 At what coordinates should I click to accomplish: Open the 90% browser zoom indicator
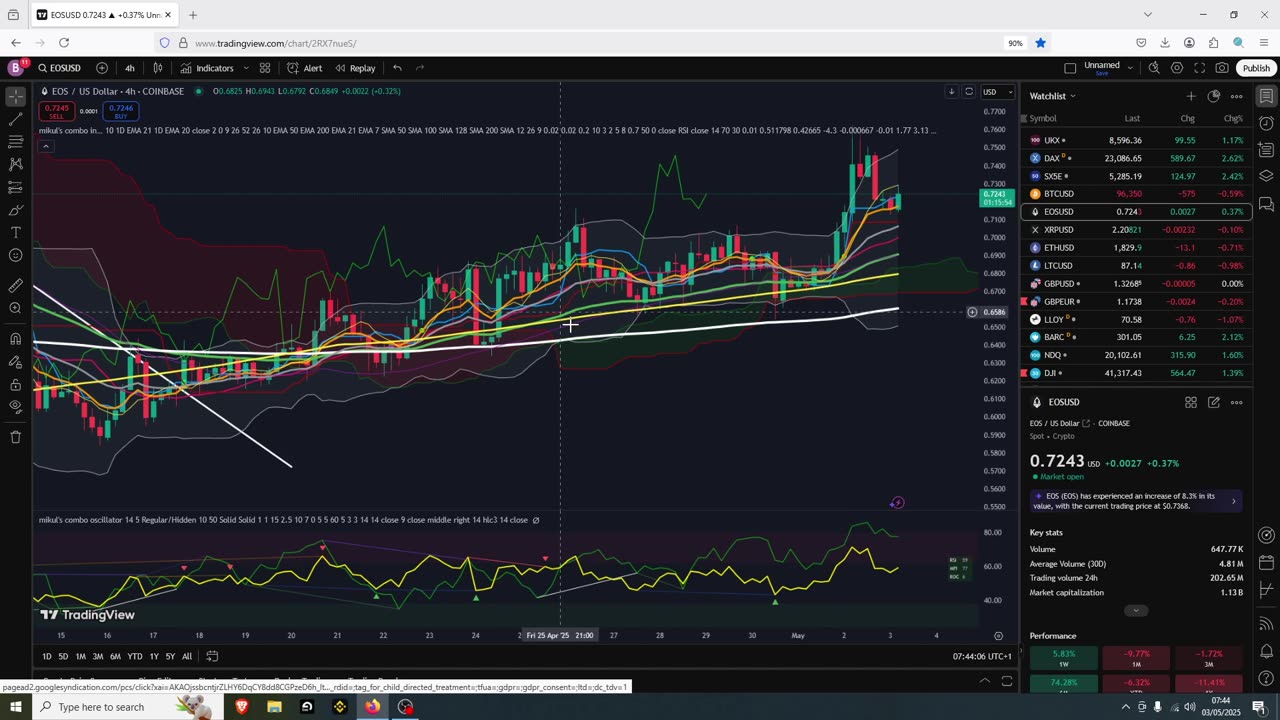pyautogui.click(x=1014, y=43)
